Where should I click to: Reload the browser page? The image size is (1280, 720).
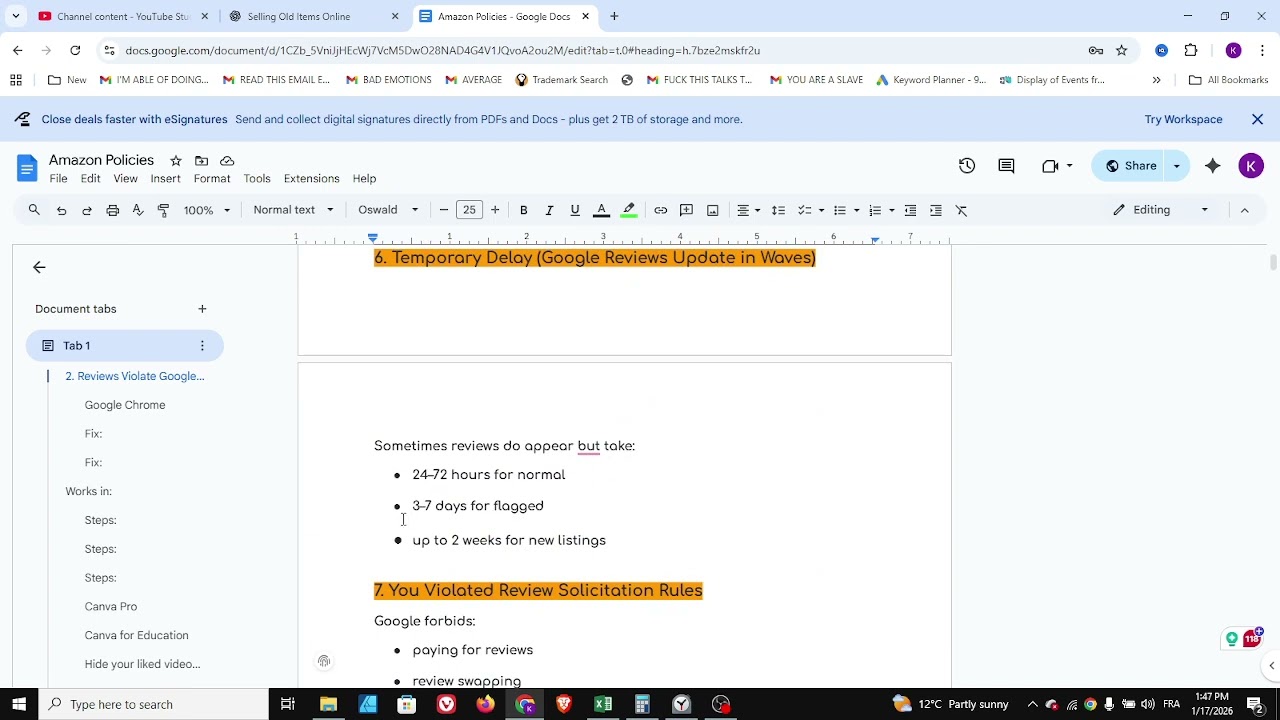point(75,50)
